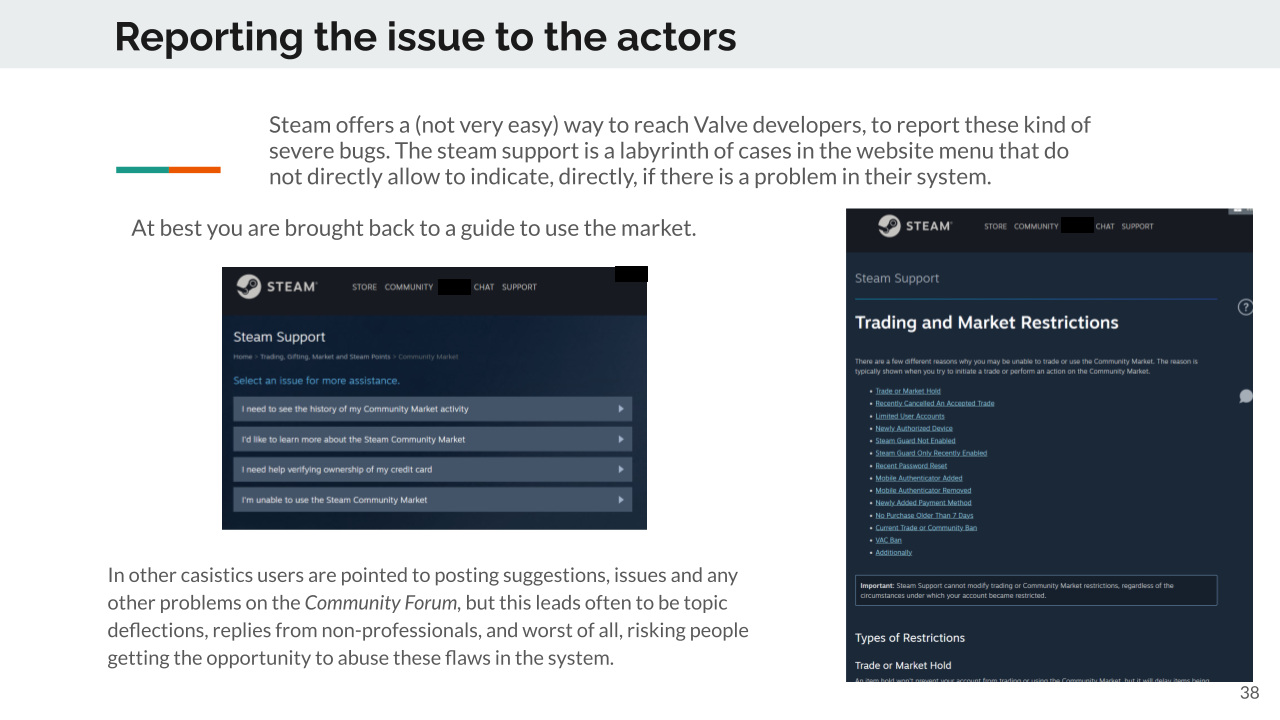Screen dimensions: 1280x720
Task: Open SUPPORT menu above the issue selection list
Action: click(x=519, y=287)
